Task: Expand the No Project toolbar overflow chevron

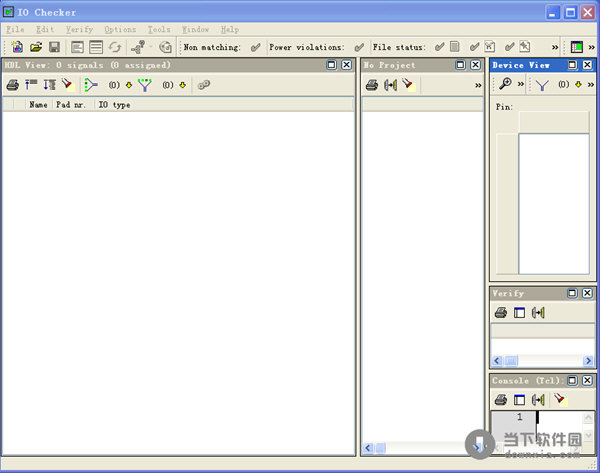Action: pyautogui.click(x=478, y=85)
